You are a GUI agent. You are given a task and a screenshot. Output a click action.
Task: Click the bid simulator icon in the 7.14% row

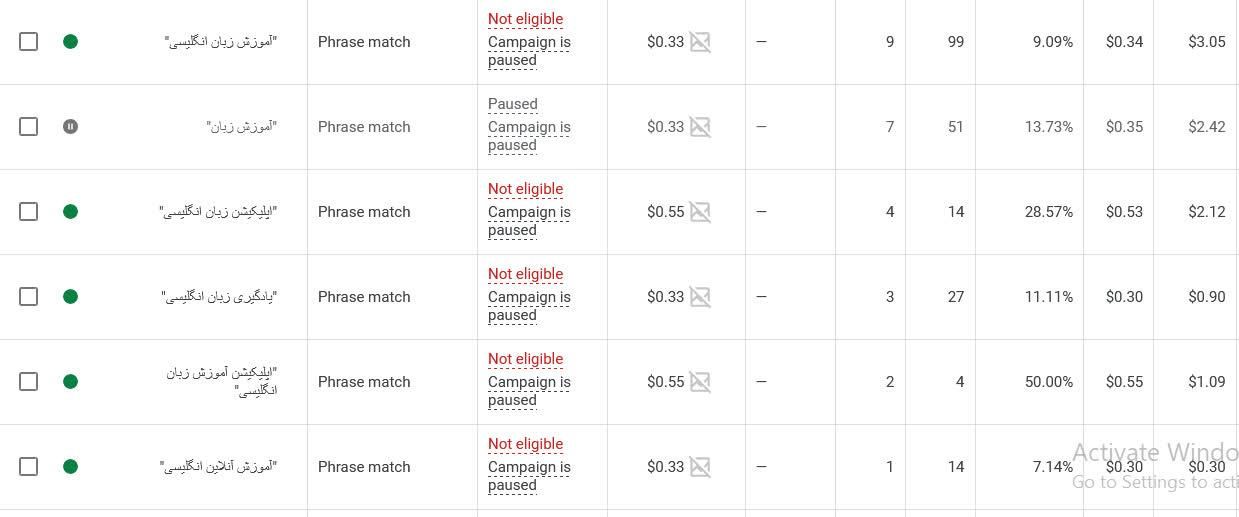[x=700, y=467]
